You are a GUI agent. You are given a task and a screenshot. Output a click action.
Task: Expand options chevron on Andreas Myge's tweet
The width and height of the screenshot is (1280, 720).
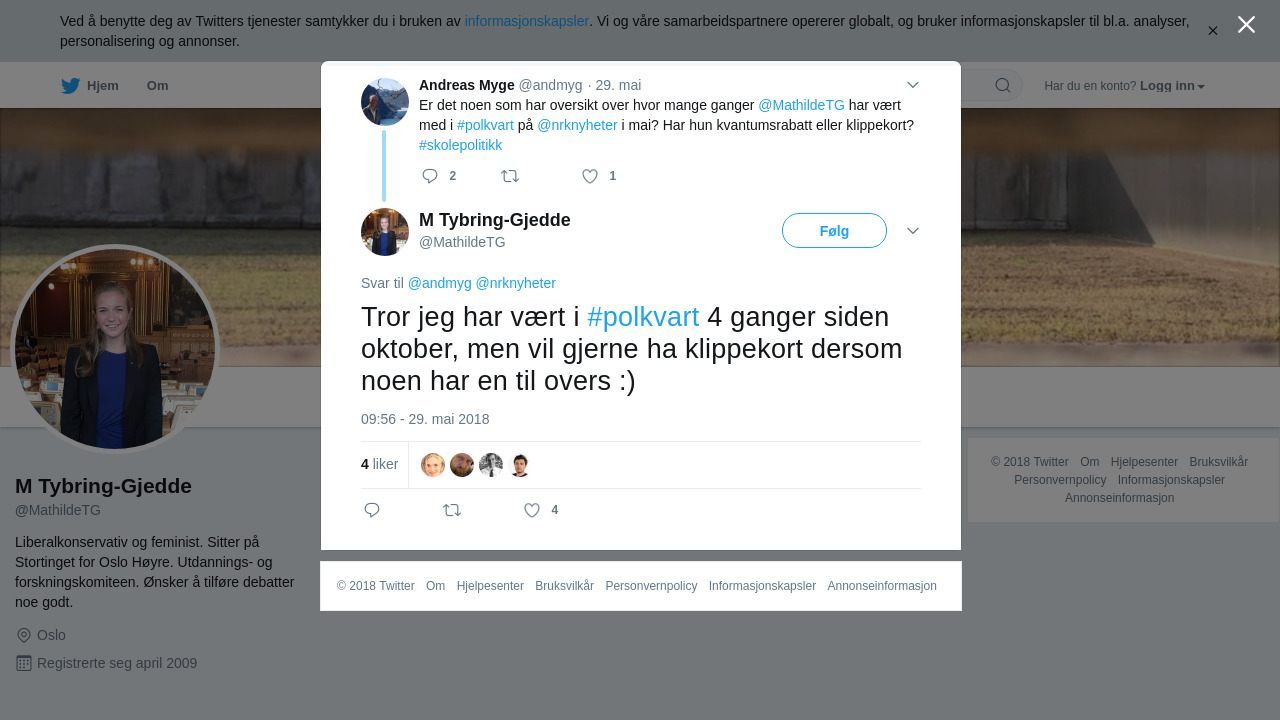point(913,85)
